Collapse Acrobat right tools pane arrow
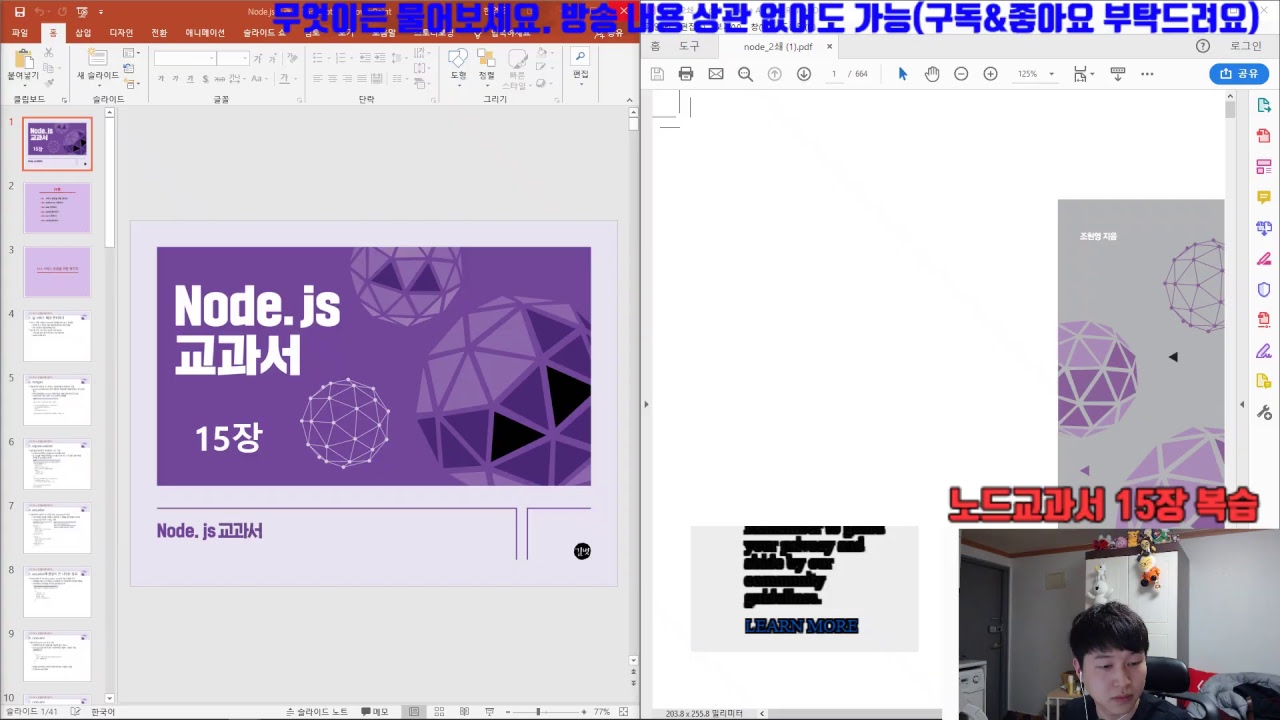 coord(1242,404)
